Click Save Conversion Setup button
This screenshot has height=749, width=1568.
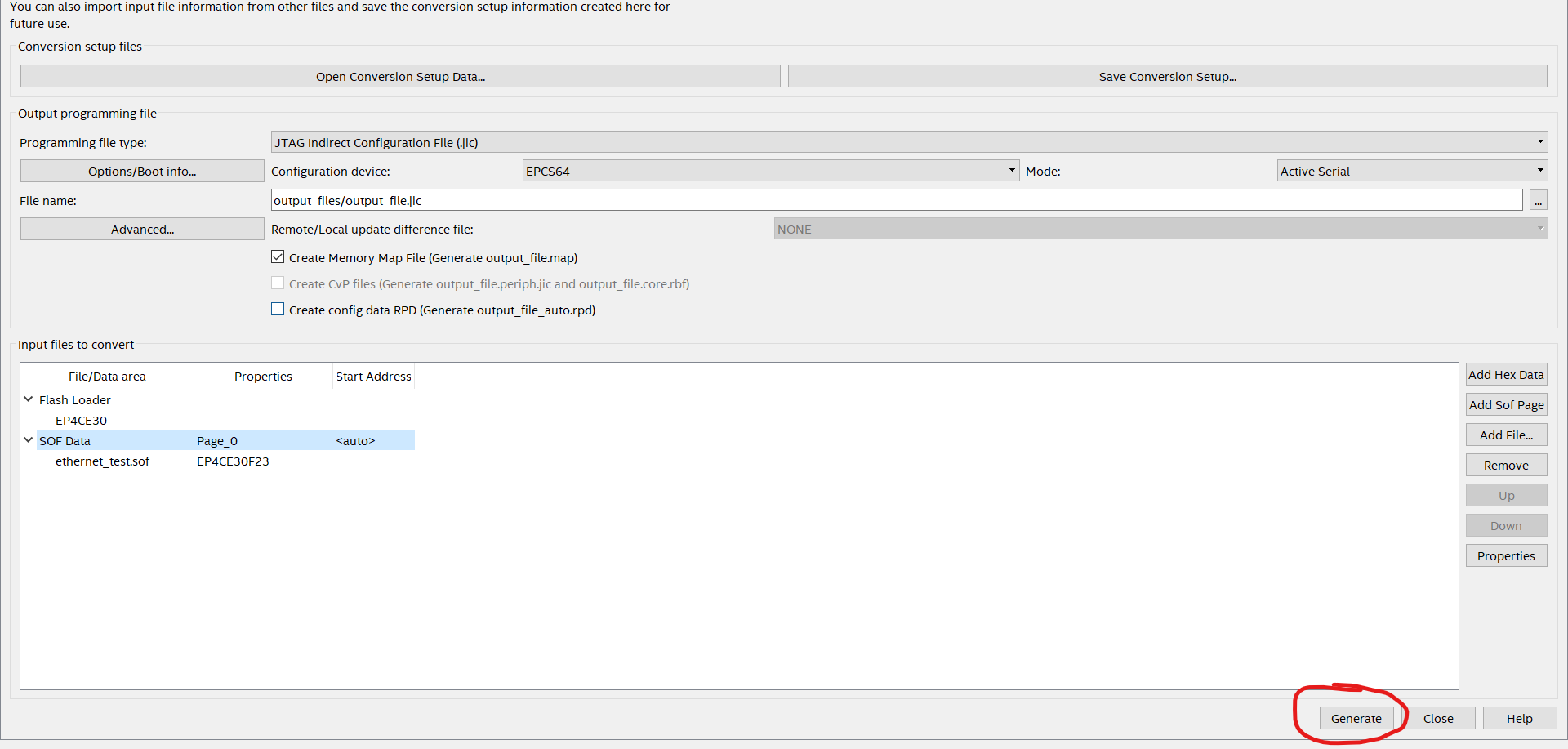[1167, 77]
